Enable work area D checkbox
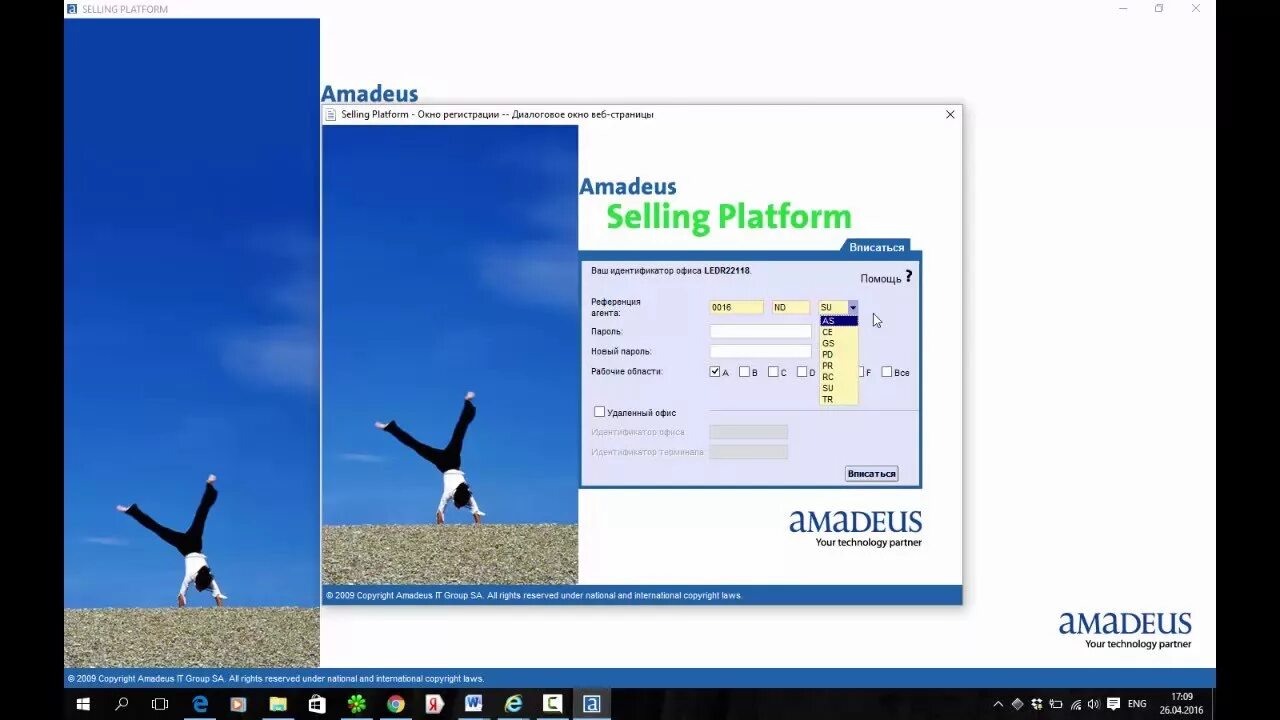The height and width of the screenshot is (720, 1280). (x=802, y=372)
